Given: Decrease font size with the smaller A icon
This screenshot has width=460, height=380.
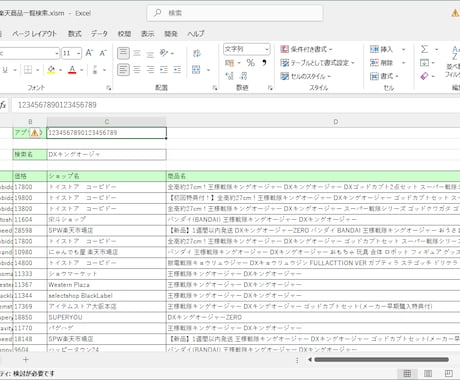Looking at the screenshot, I should [x=103, y=53].
